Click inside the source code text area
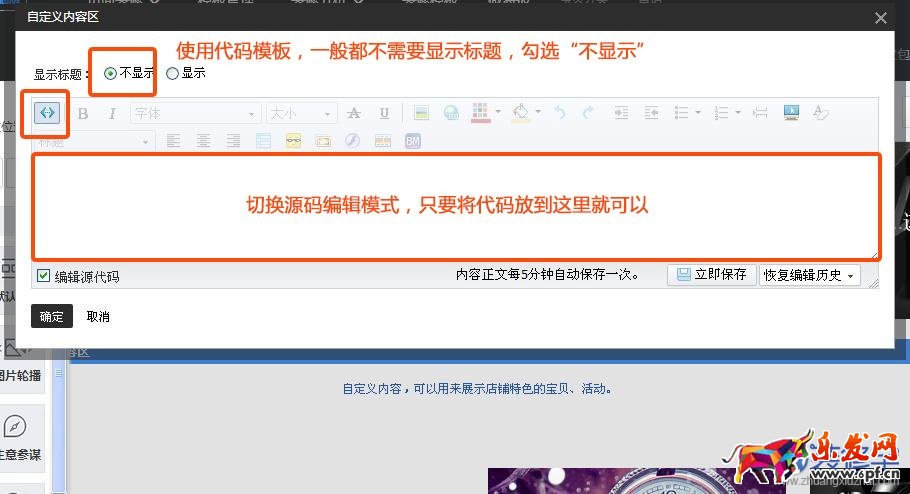910x494 pixels. 457,206
